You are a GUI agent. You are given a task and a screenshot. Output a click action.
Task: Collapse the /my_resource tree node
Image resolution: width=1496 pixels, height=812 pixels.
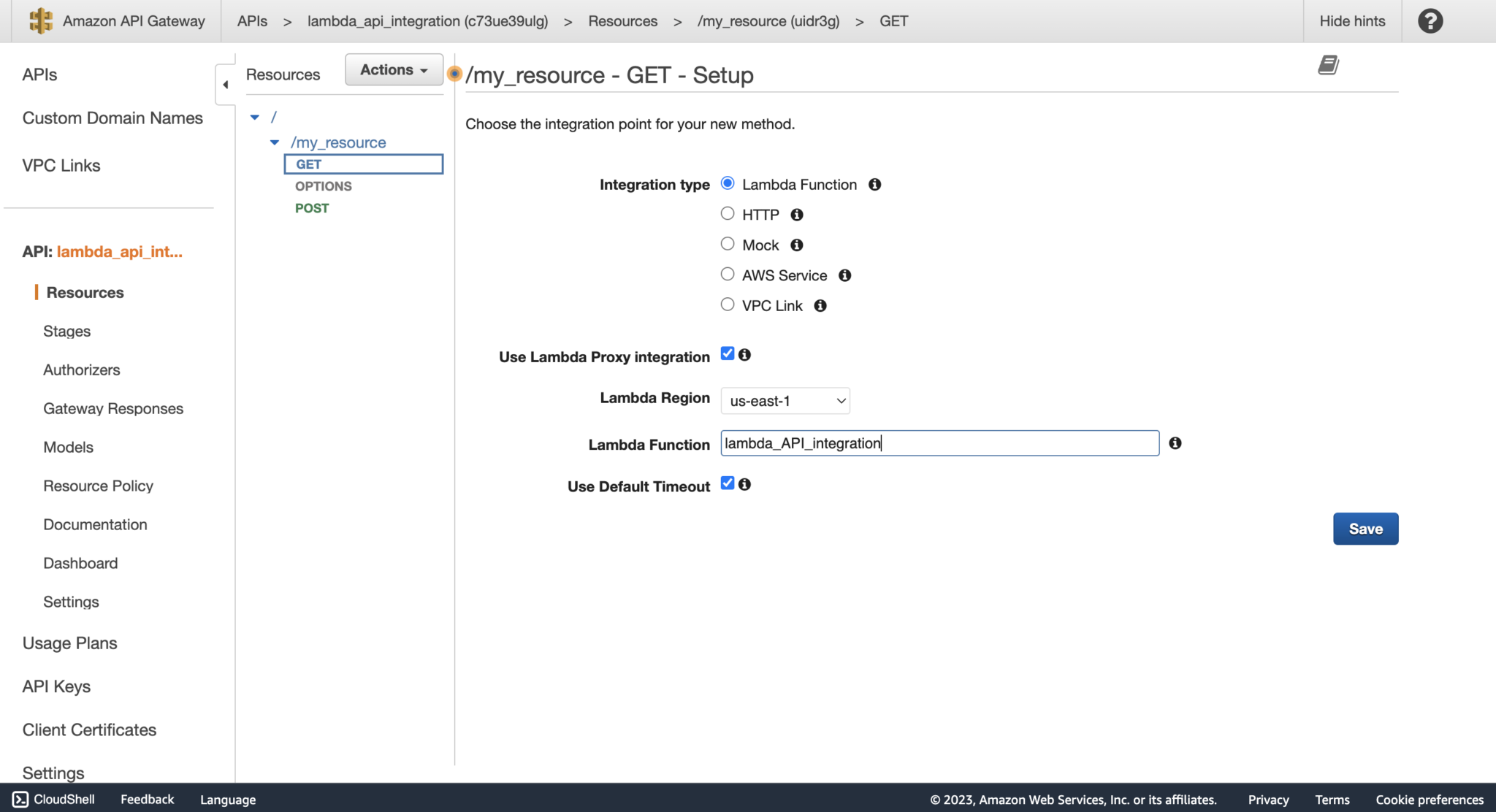click(x=275, y=142)
